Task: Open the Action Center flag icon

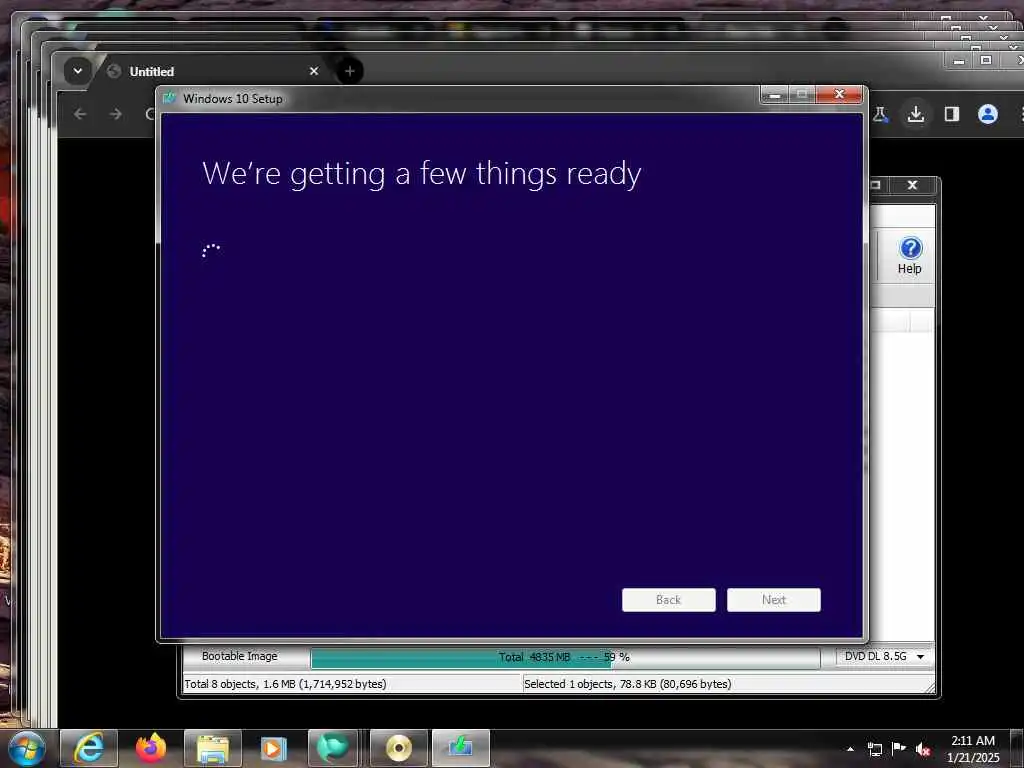Action: click(x=899, y=749)
